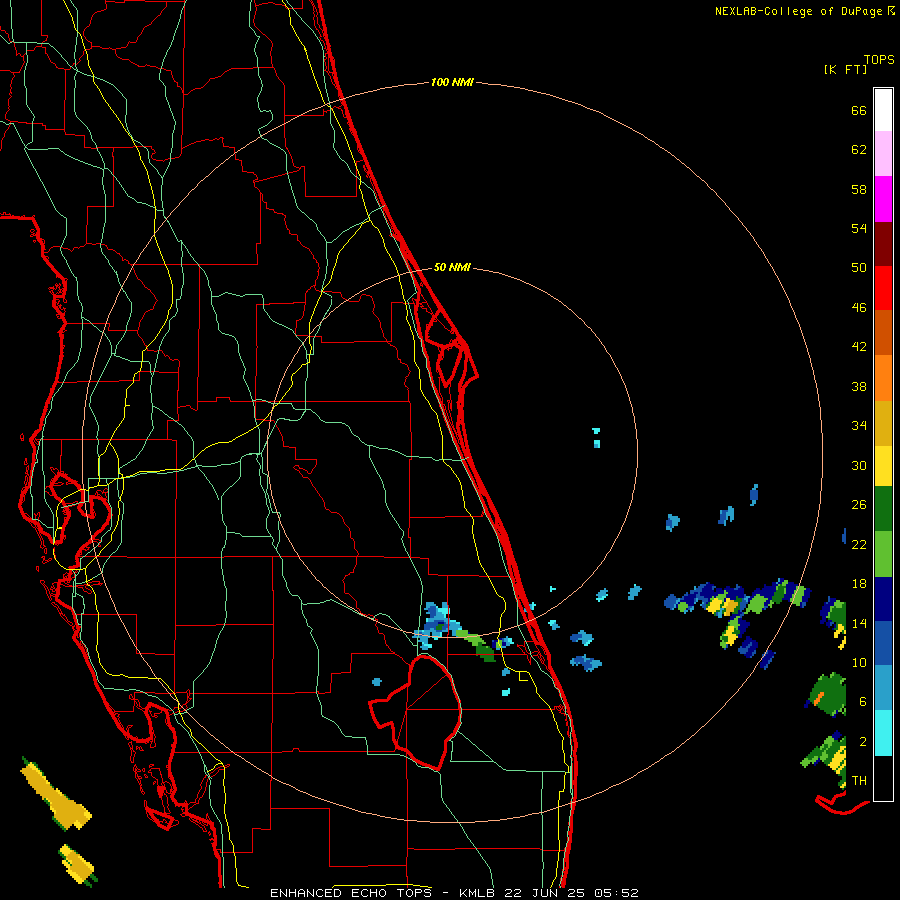Click the white color swatch near 66
The width and height of the screenshot is (900, 900).
click(883, 110)
